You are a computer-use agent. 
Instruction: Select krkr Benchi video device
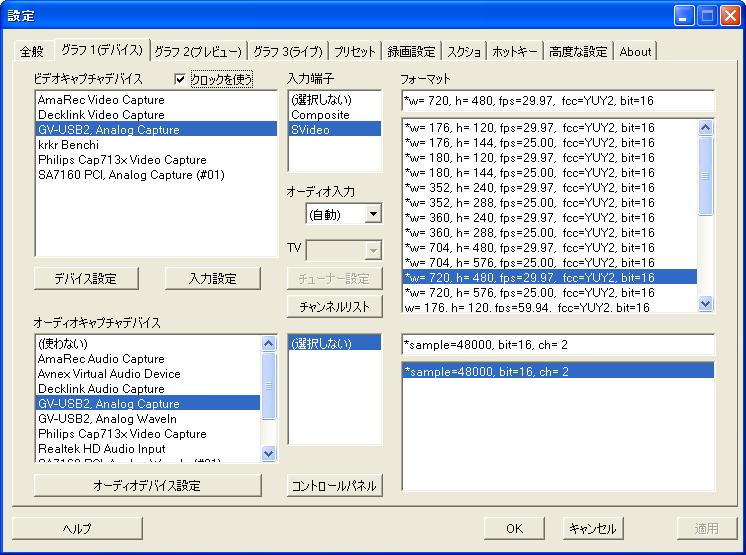point(157,145)
